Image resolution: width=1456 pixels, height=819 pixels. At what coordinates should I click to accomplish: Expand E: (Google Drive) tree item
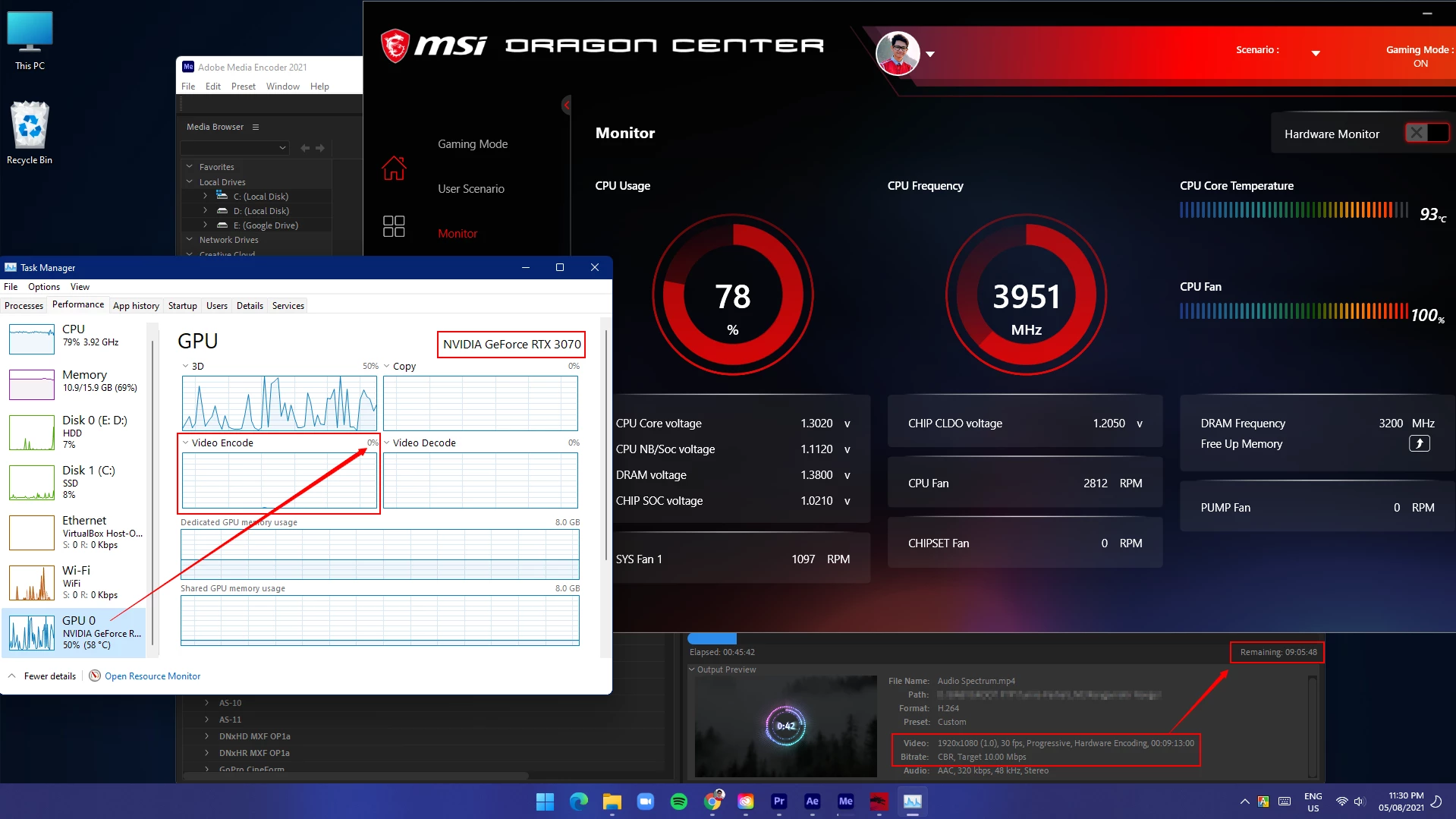point(205,225)
